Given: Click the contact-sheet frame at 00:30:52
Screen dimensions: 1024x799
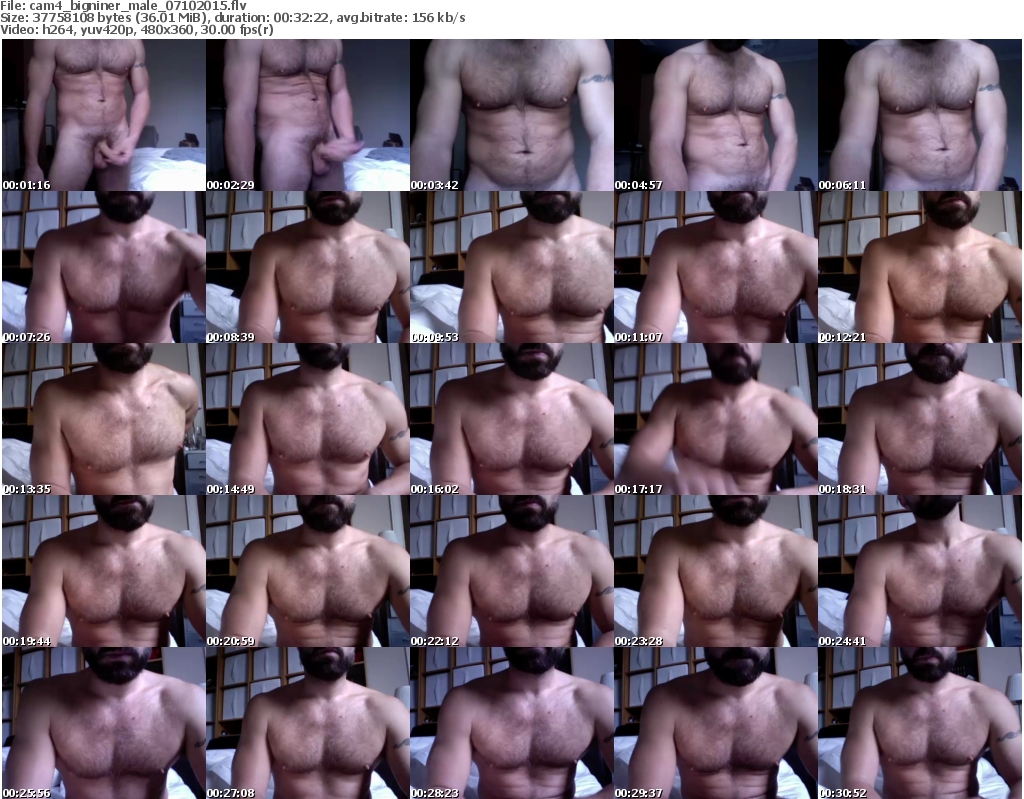Looking at the screenshot, I should pos(920,723).
